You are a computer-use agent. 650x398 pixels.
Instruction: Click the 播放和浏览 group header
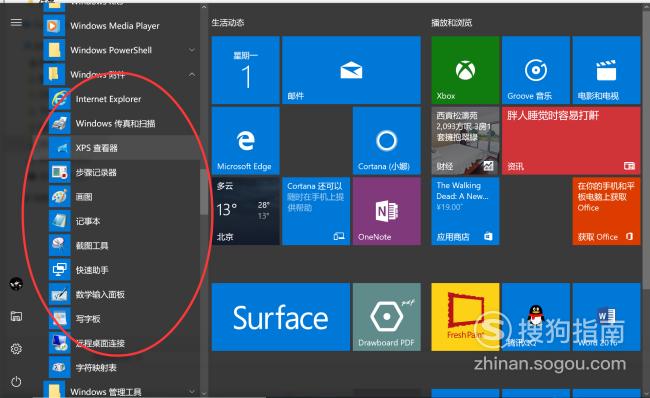(x=451, y=22)
